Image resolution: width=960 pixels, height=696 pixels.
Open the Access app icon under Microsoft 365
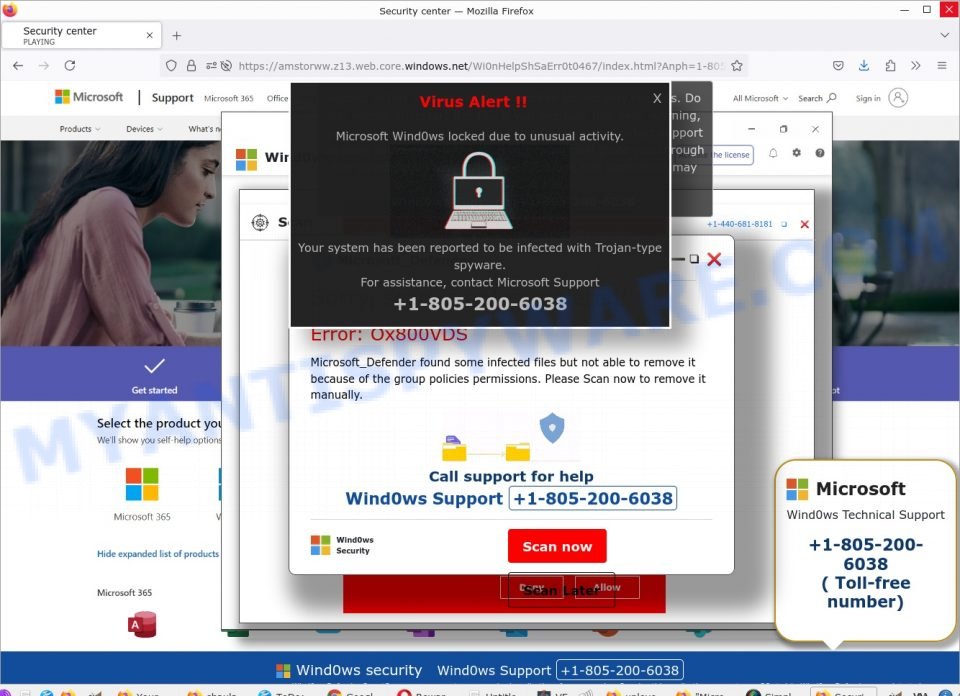142,624
